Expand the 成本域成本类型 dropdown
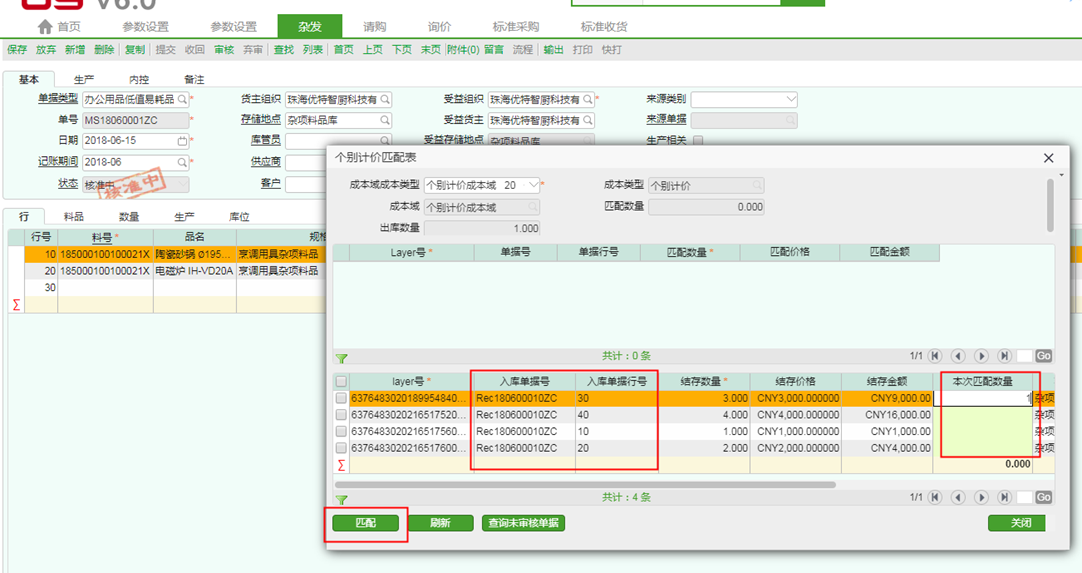This screenshot has width=1082, height=573. 533,185
